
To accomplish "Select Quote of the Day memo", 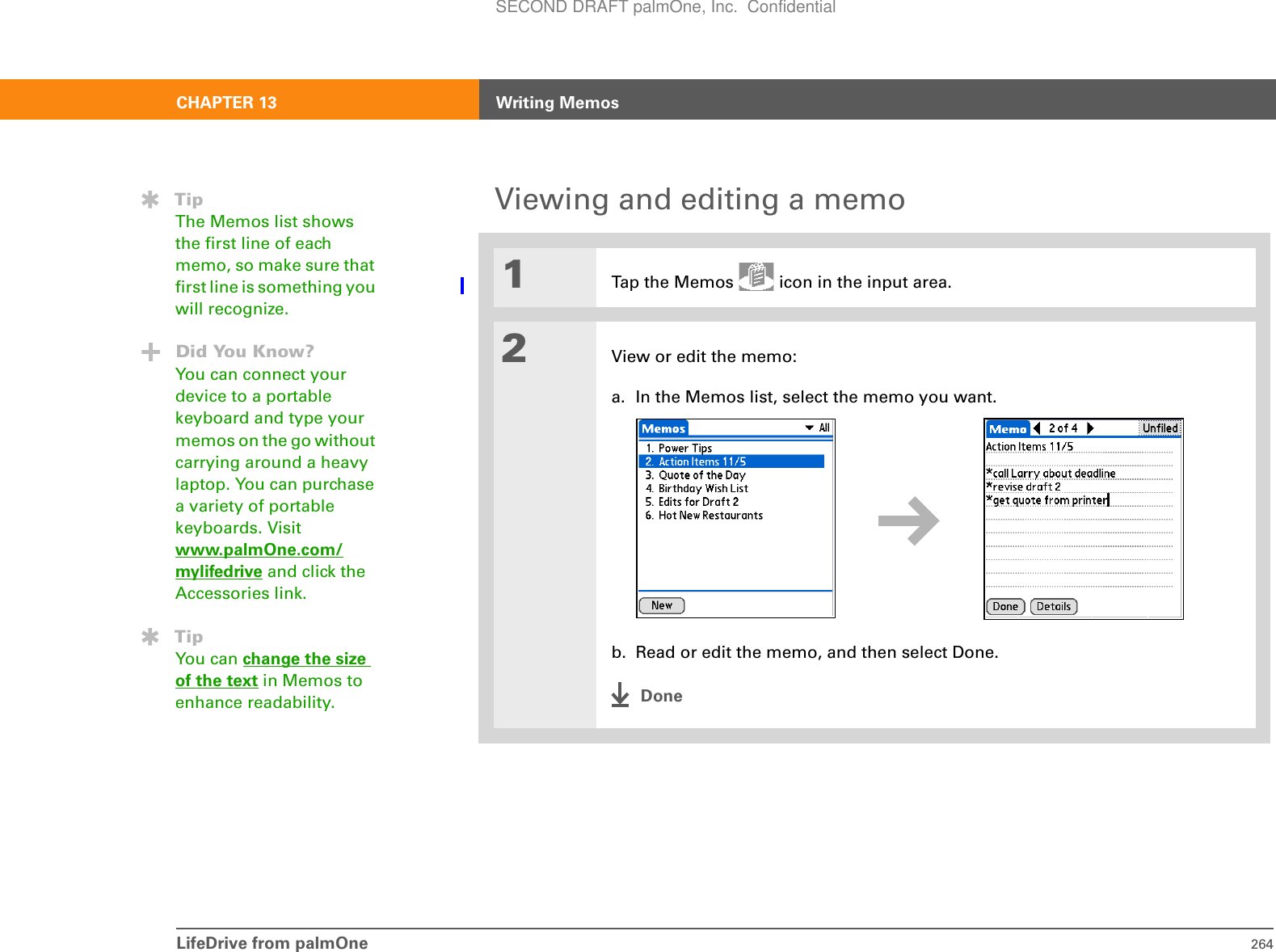I will [695, 475].
